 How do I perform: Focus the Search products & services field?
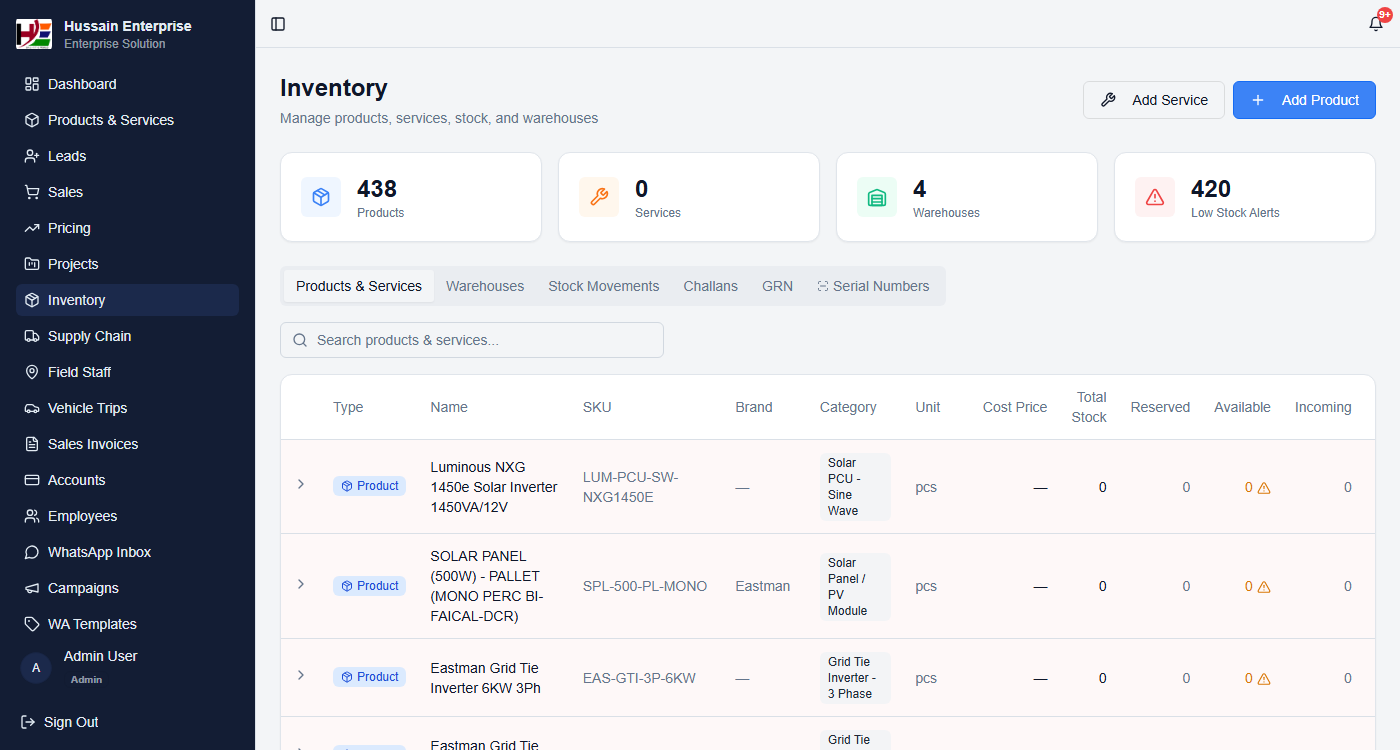tap(472, 340)
